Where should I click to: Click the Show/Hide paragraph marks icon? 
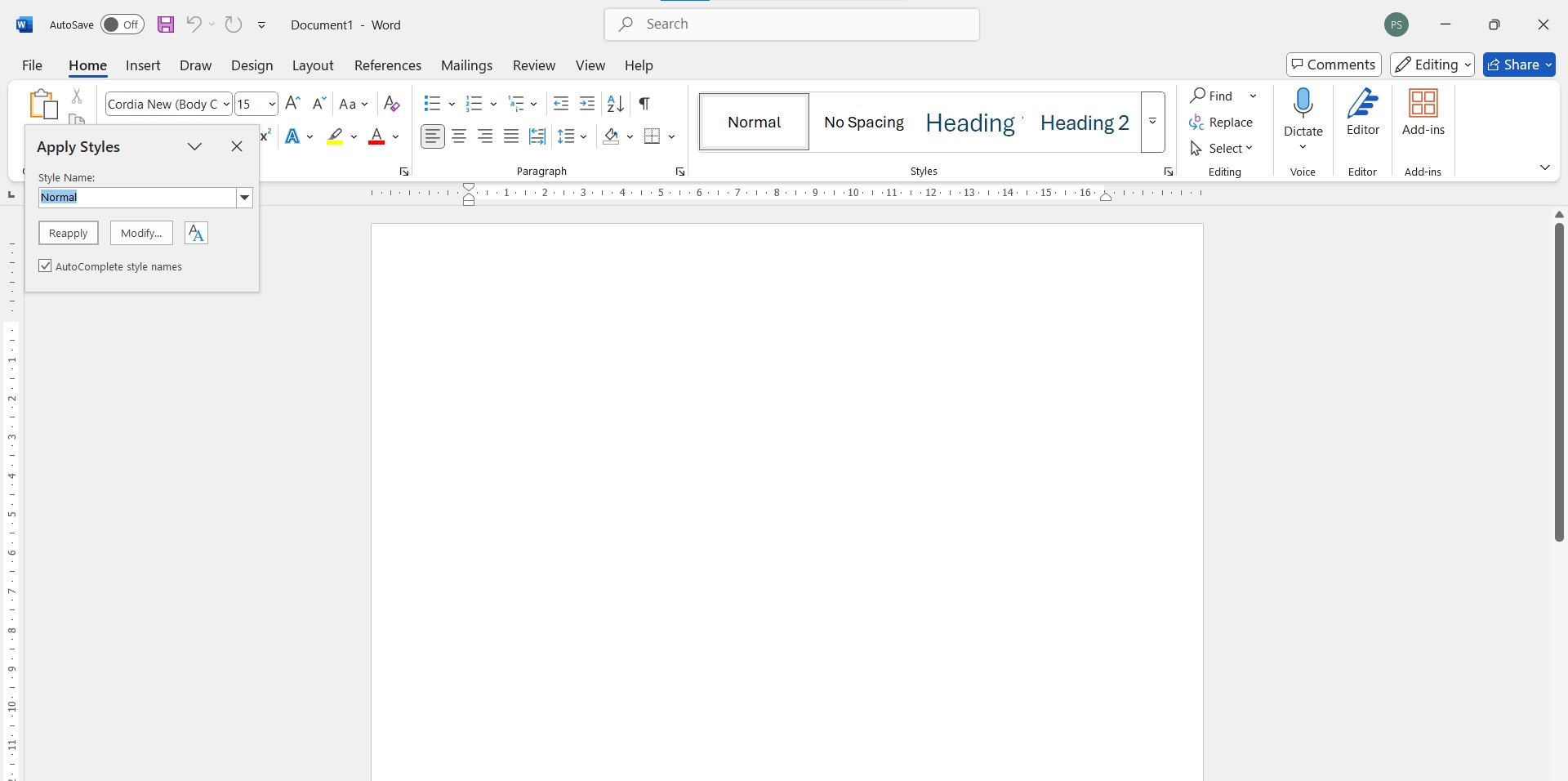644,104
